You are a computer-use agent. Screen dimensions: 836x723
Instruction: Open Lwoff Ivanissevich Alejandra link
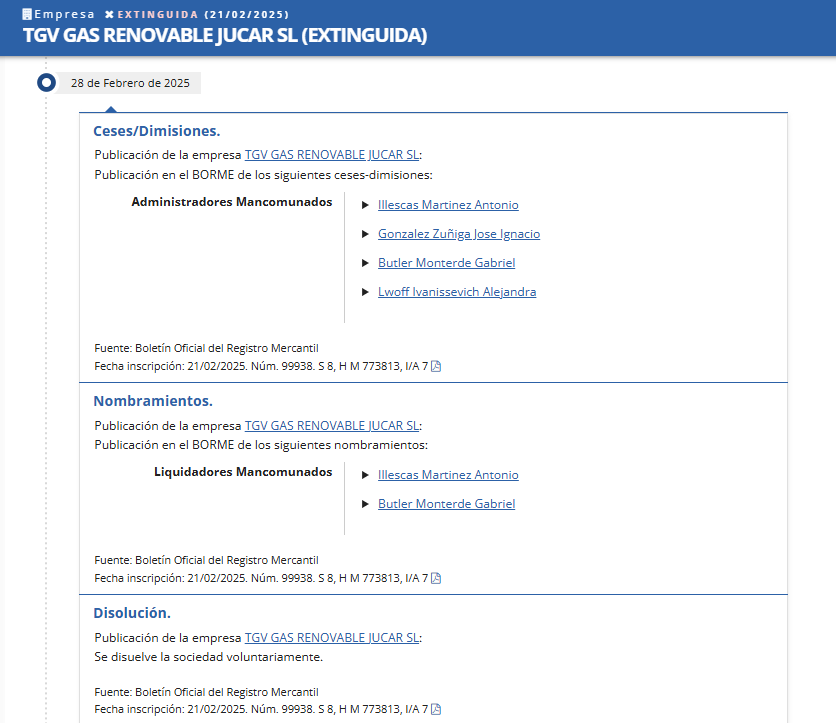(457, 292)
